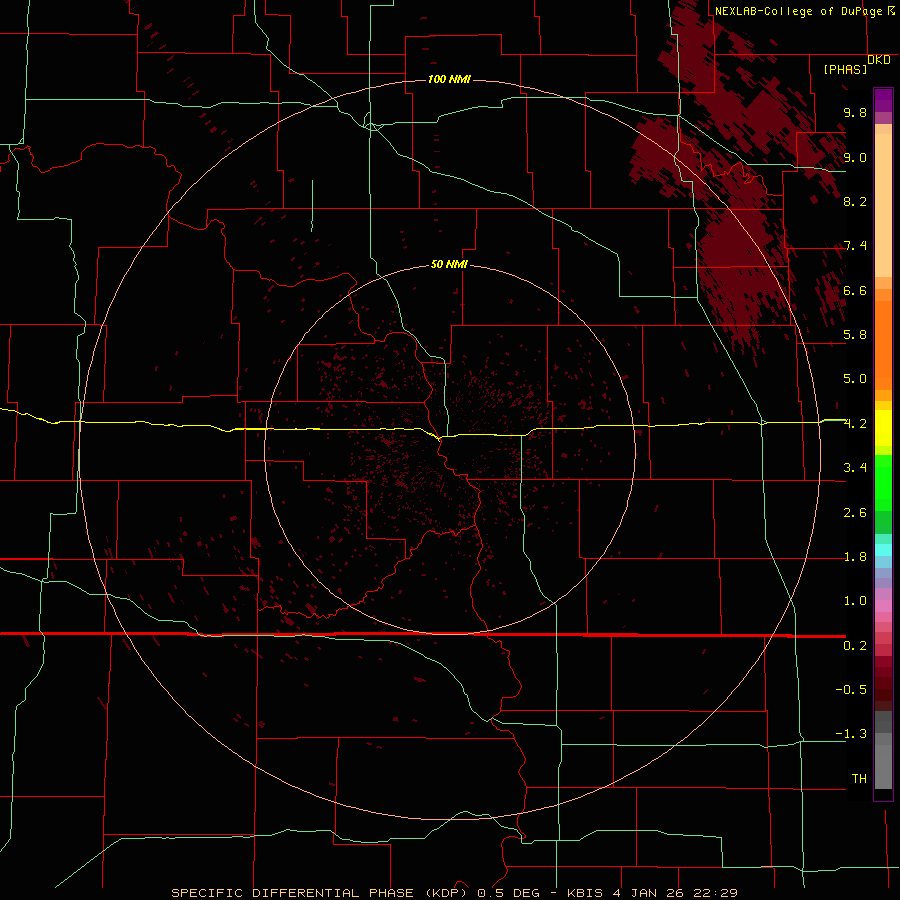Click the 3.4 value on the color scale
900x900 pixels.
click(x=855, y=468)
